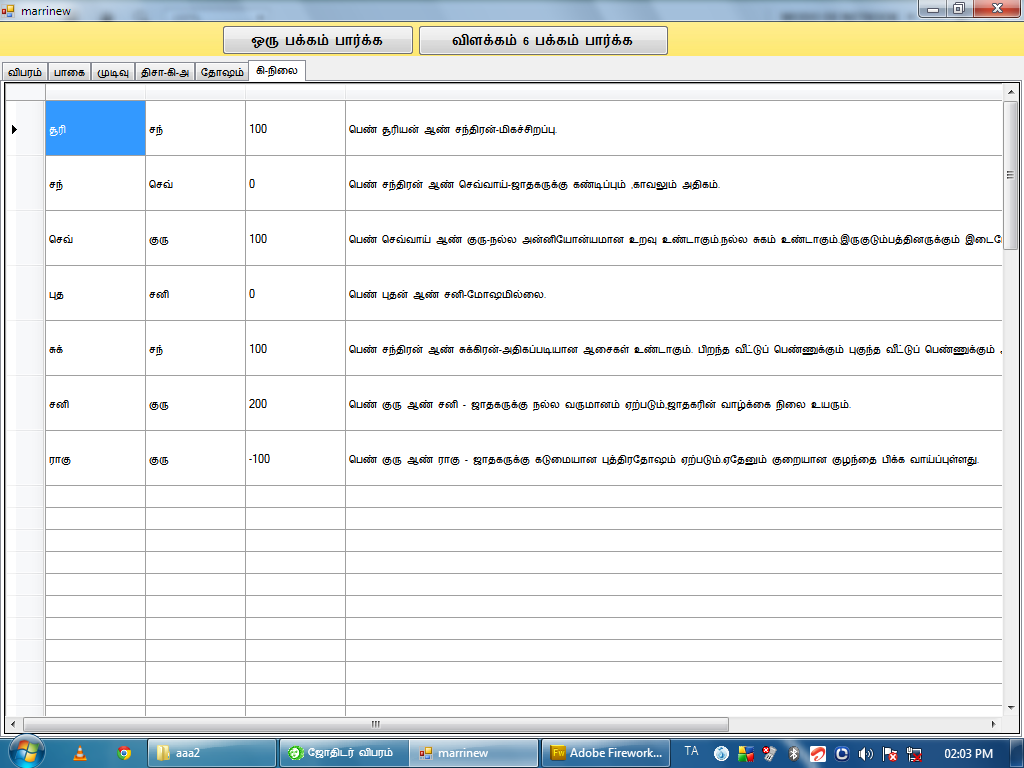Open the aaa2 folder taskbar item
Viewport: 1024px width, 768px height.
tap(211, 753)
